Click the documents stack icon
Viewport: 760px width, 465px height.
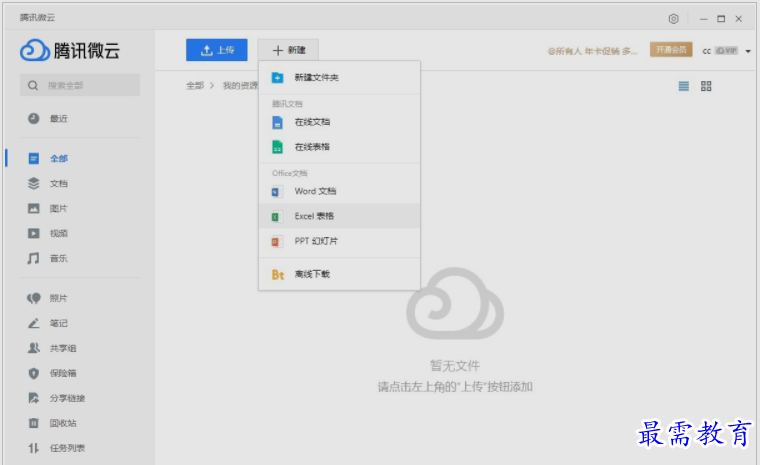(x=33, y=183)
